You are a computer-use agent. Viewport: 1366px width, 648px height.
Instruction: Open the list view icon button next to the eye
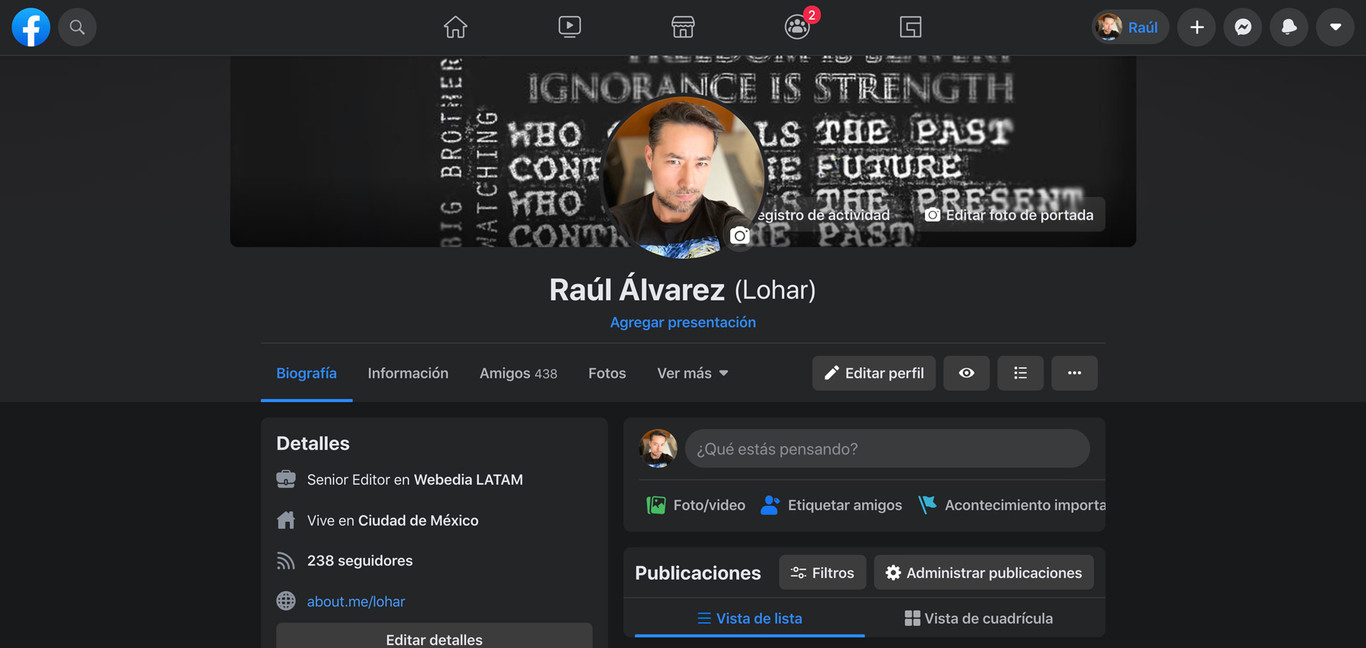[1020, 373]
